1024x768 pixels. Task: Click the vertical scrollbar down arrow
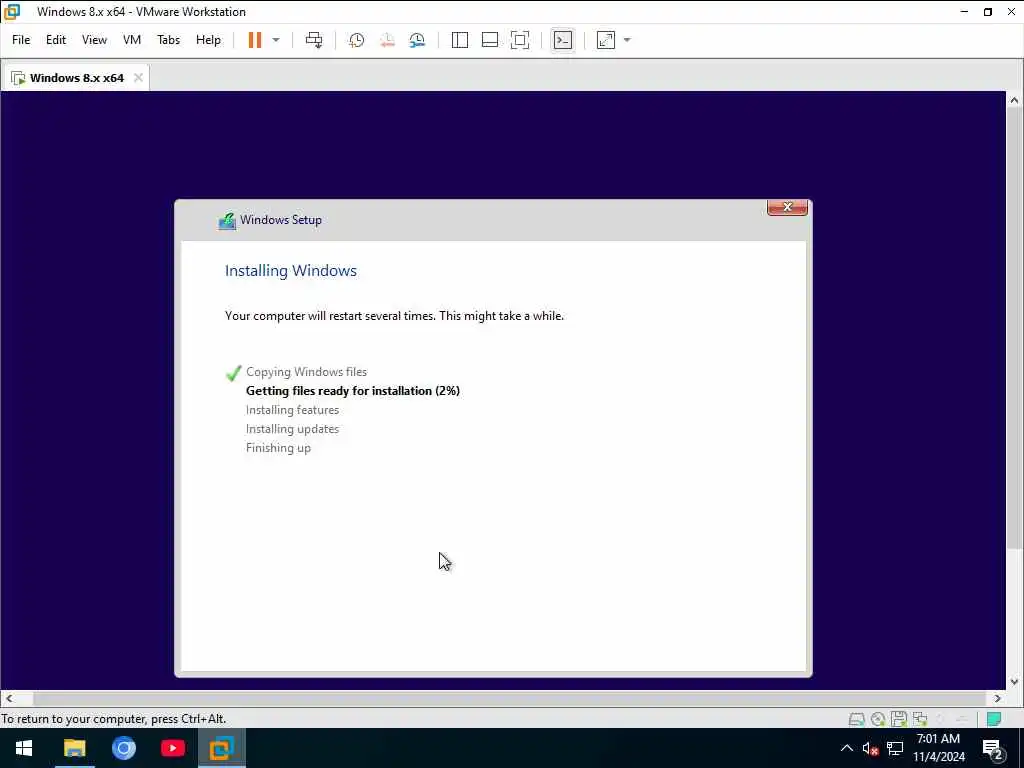pos(1014,682)
